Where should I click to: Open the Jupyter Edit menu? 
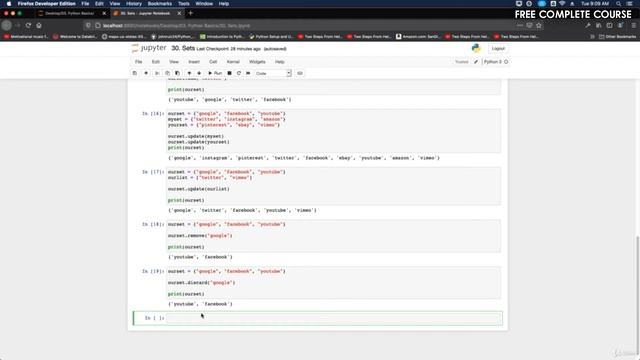coord(156,62)
